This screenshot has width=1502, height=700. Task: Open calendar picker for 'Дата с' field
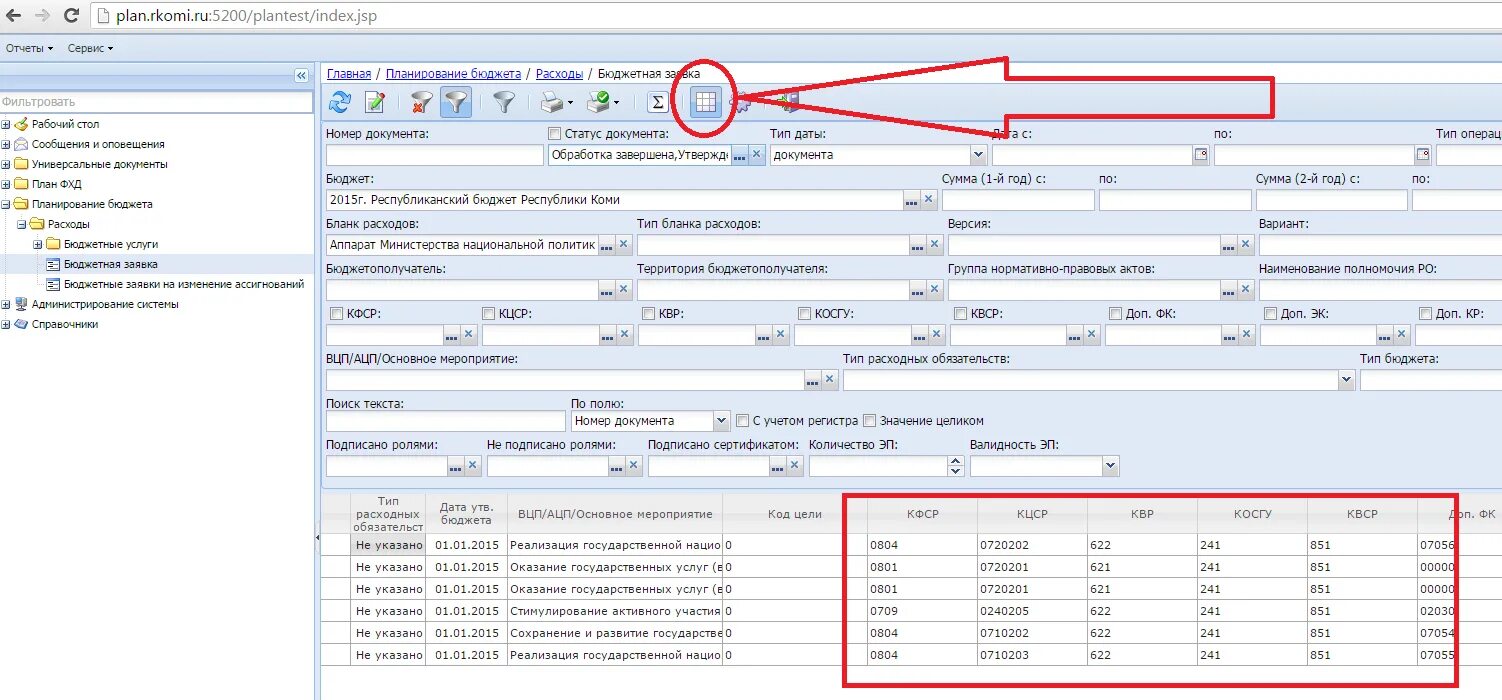coord(1201,154)
